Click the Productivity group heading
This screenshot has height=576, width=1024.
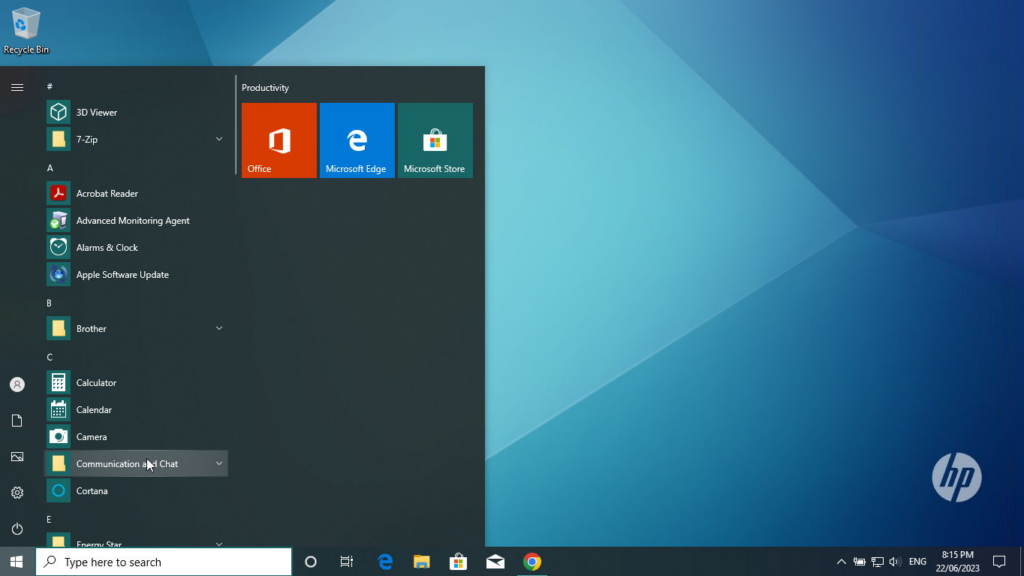(x=265, y=88)
